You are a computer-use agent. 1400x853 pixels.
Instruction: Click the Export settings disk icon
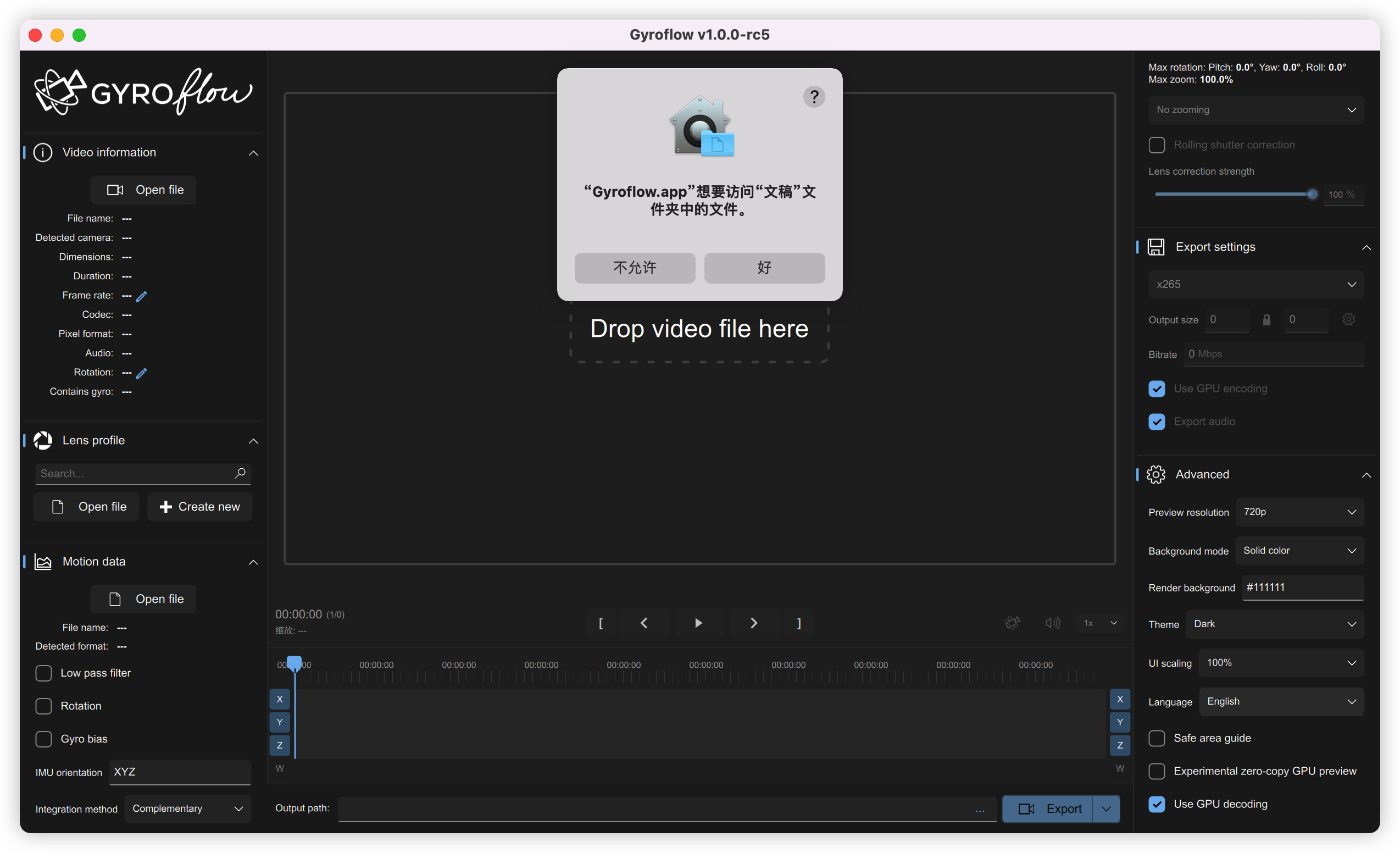1156,247
